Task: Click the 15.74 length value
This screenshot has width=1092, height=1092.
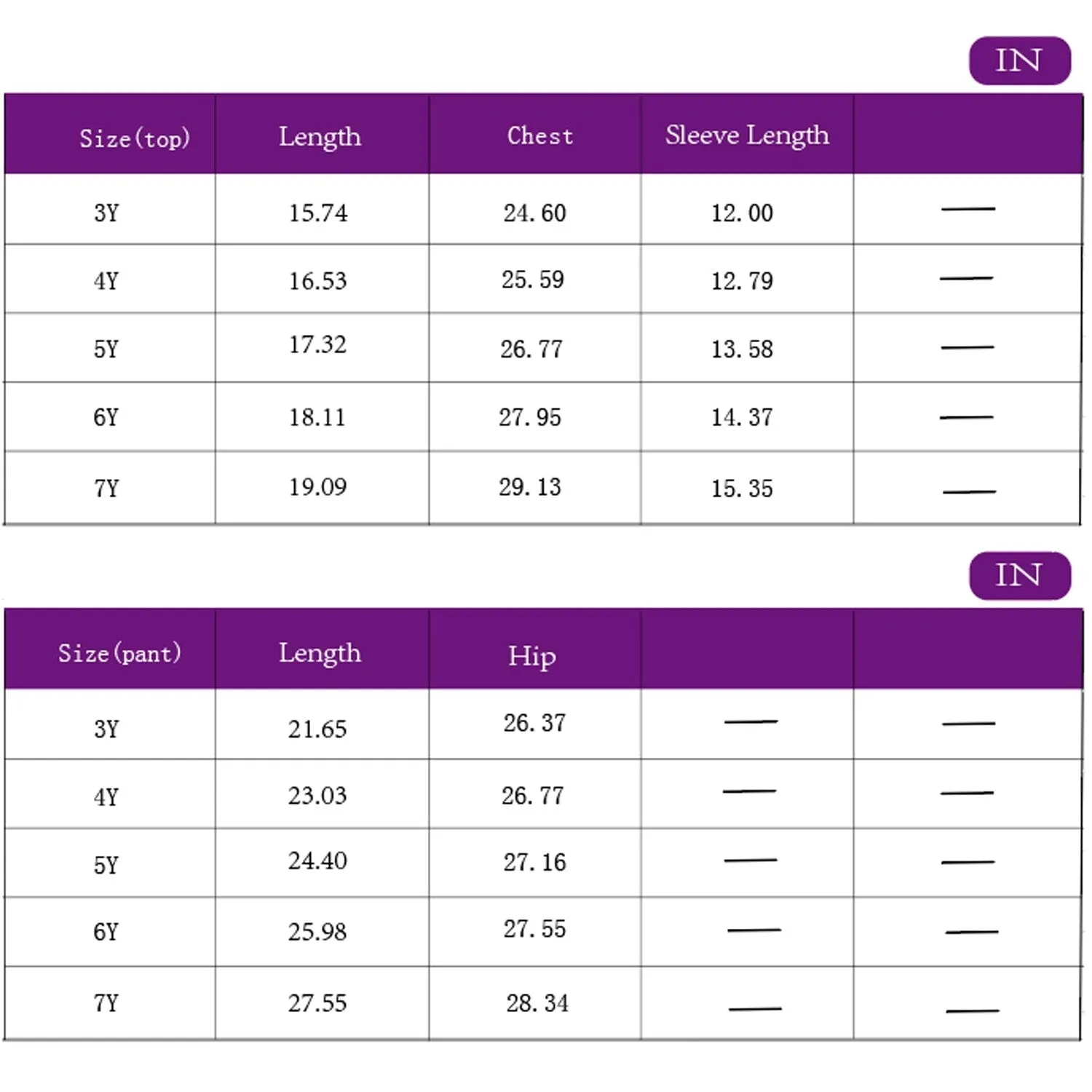Action: pyautogui.click(x=318, y=213)
